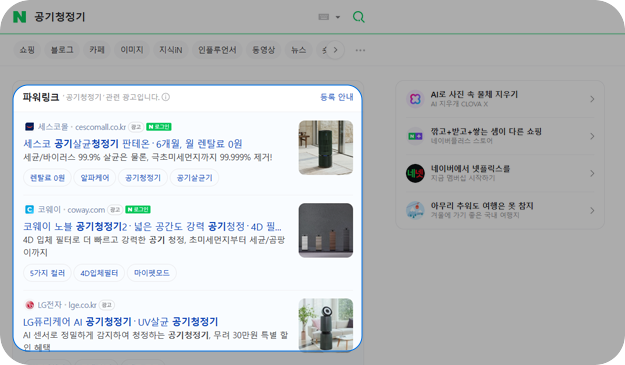Open the LG퓨리케어 AI 공기청정기 ad title
This screenshot has width=625, height=365.
120,322
